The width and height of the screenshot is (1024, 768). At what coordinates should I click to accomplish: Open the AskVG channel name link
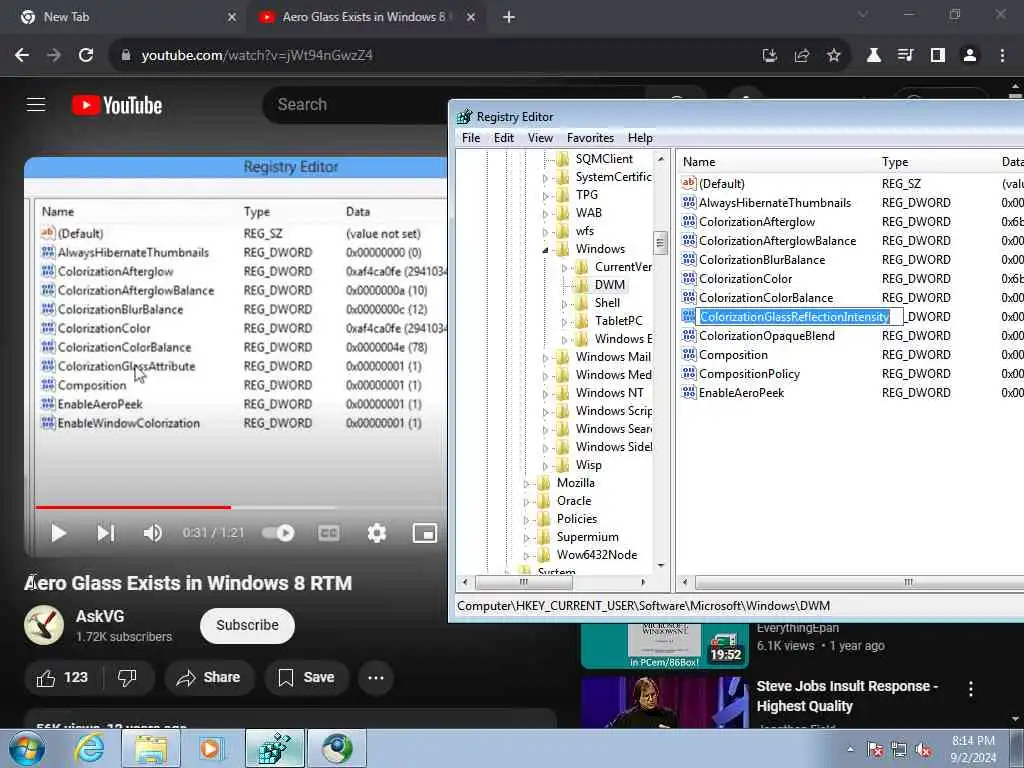click(x=100, y=616)
